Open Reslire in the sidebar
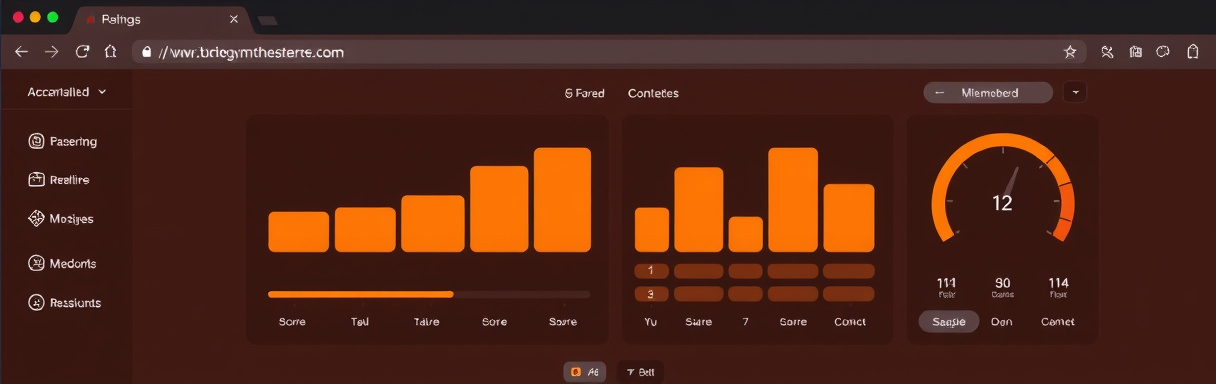Image resolution: width=1216 pixels, height=384 pixels. click(59, 180)
